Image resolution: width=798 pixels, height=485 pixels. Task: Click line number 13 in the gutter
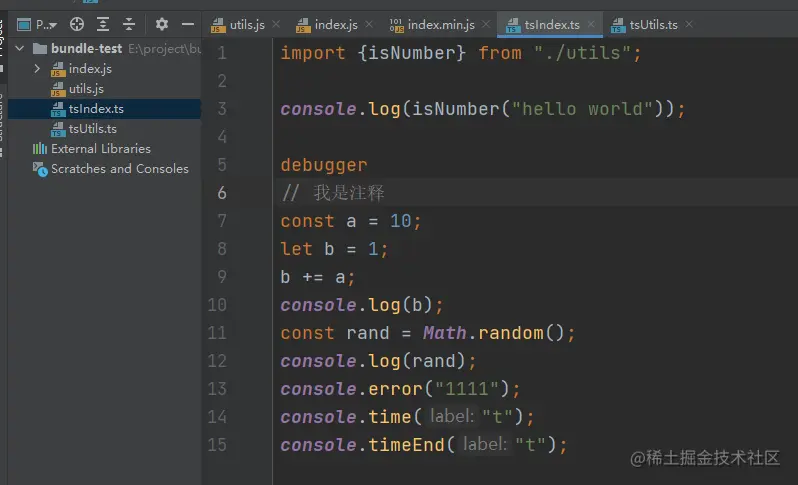coord(217,389)
